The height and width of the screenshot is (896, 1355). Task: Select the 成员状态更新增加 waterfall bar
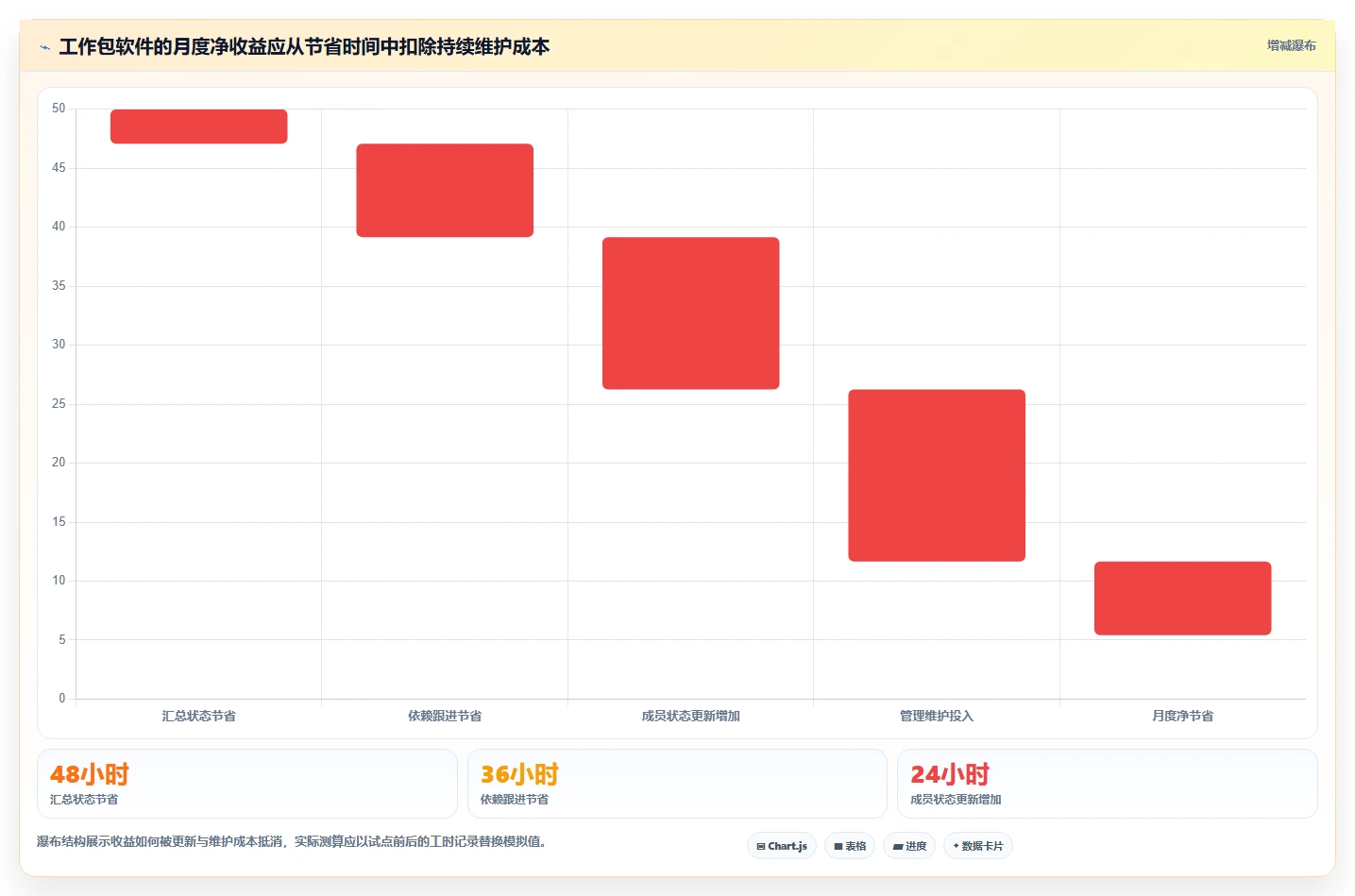691,313
